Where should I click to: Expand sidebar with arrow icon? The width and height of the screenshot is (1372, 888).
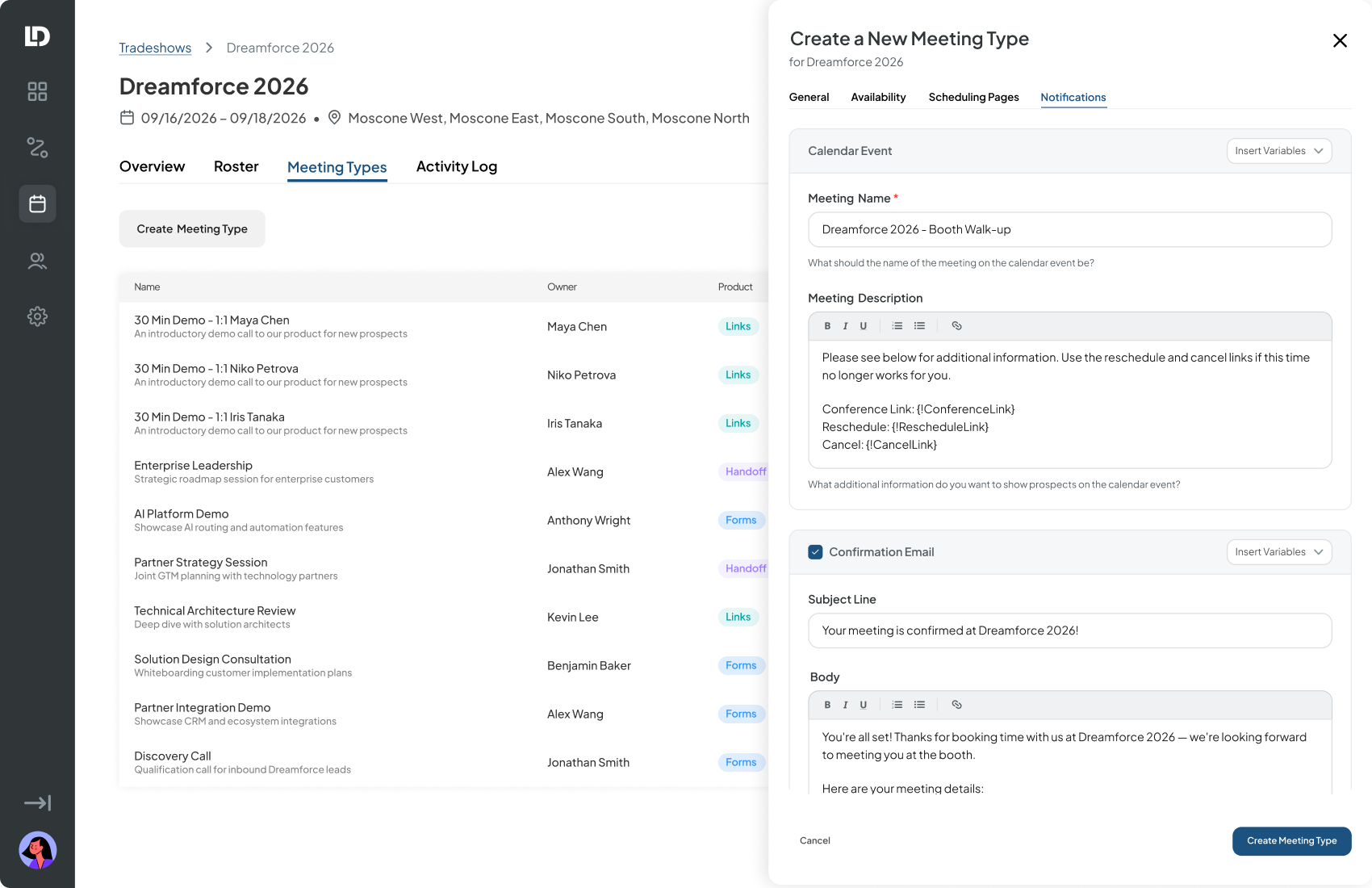coord(37,802)
